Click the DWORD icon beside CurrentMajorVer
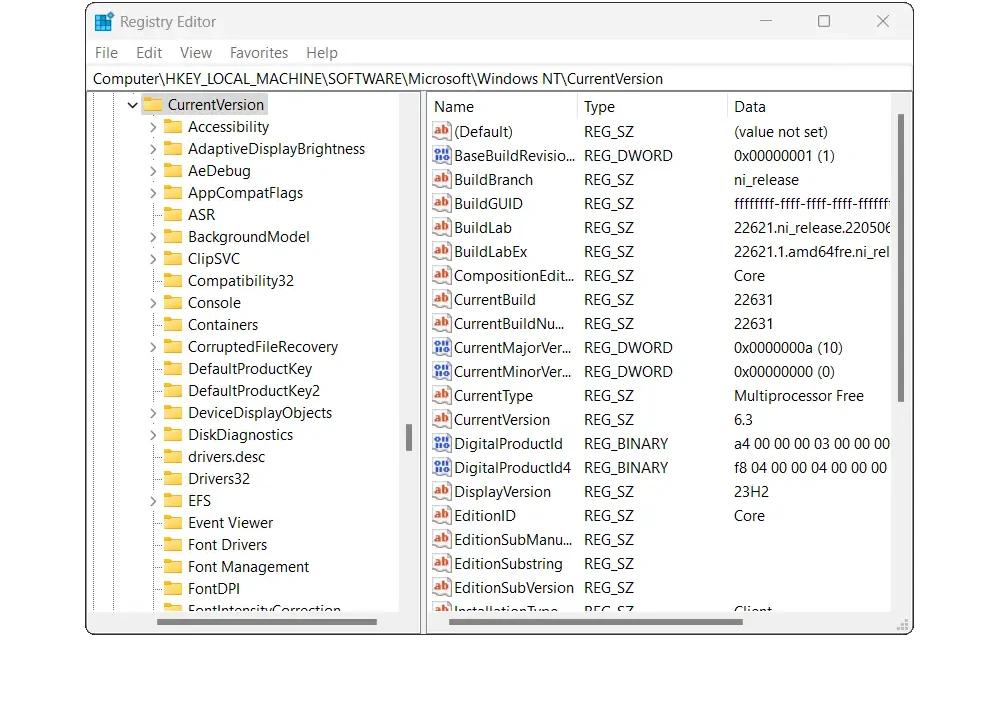 [x=441, y=347]
